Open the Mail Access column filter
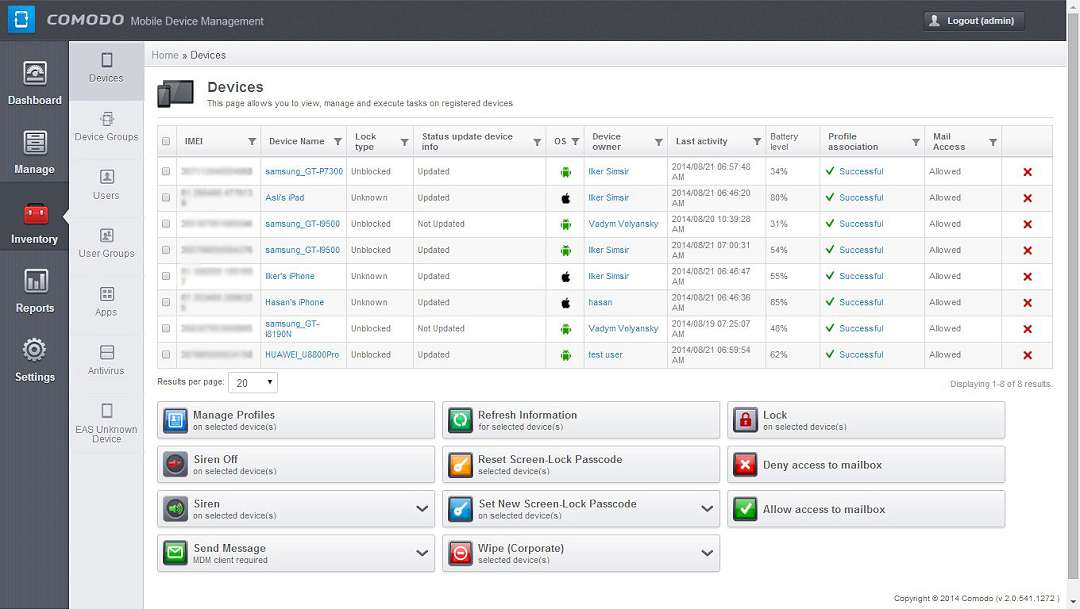This screenshot has height=609, width=1080. pos(993,142)
